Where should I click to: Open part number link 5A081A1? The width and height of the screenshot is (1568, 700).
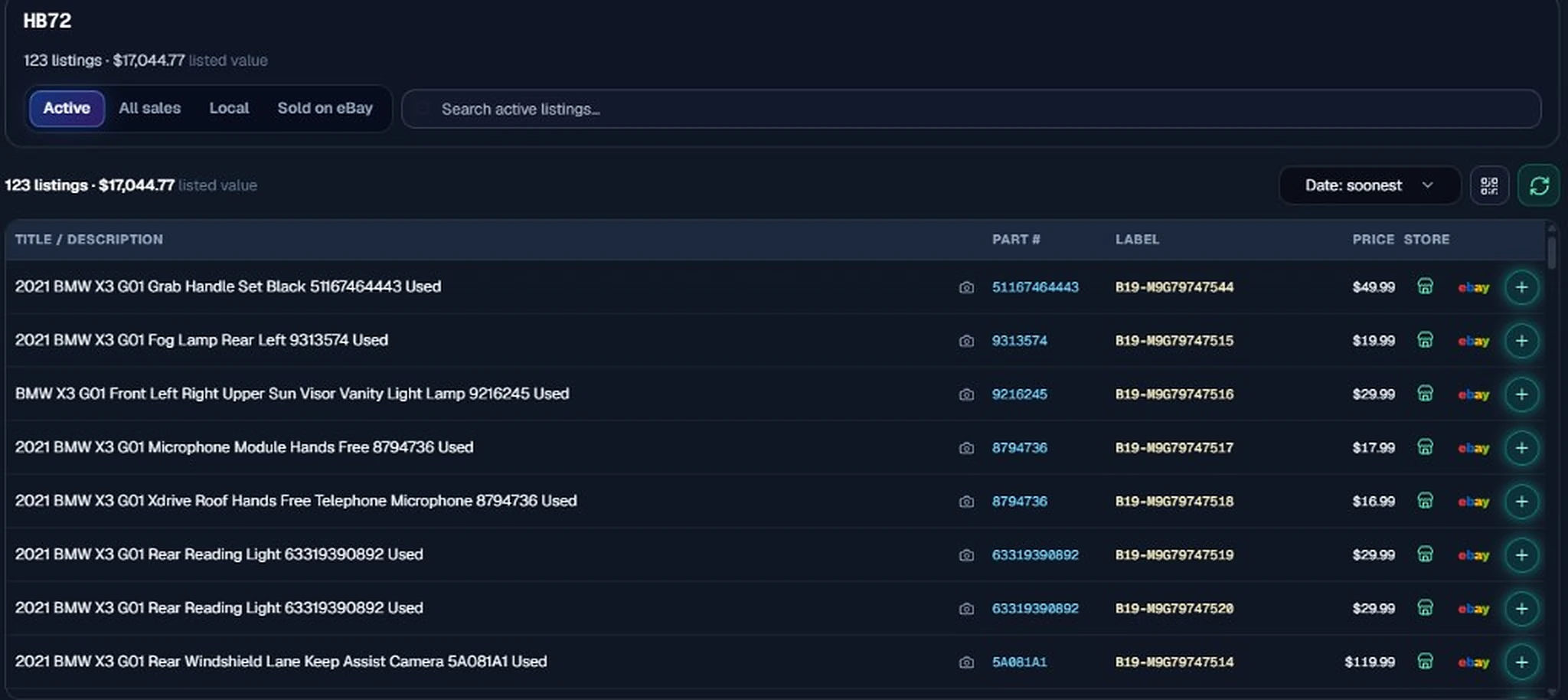tap(1019, 662)
